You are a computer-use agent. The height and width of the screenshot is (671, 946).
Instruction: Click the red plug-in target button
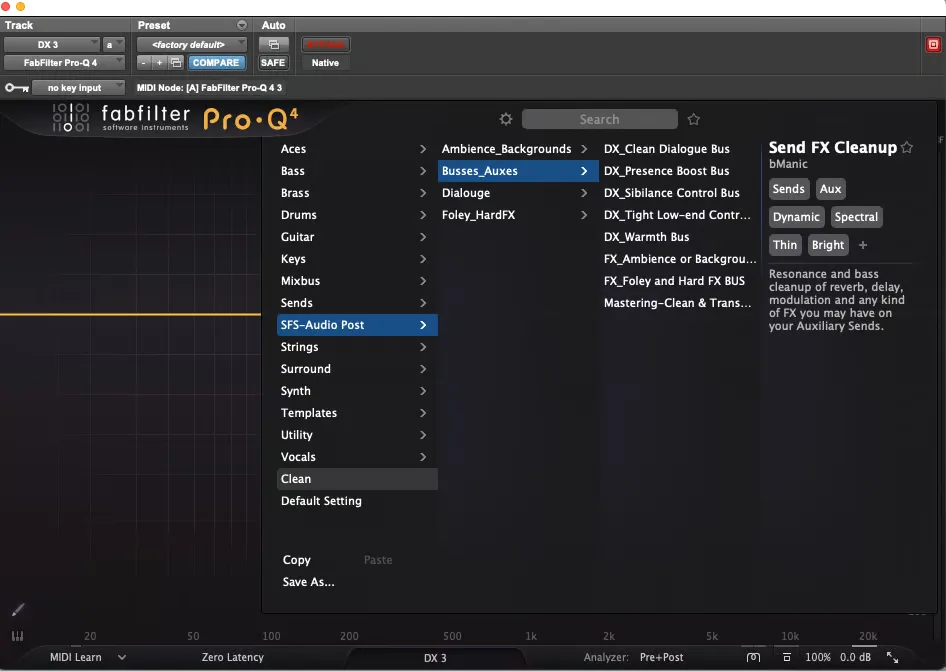(x=933, y=45)
